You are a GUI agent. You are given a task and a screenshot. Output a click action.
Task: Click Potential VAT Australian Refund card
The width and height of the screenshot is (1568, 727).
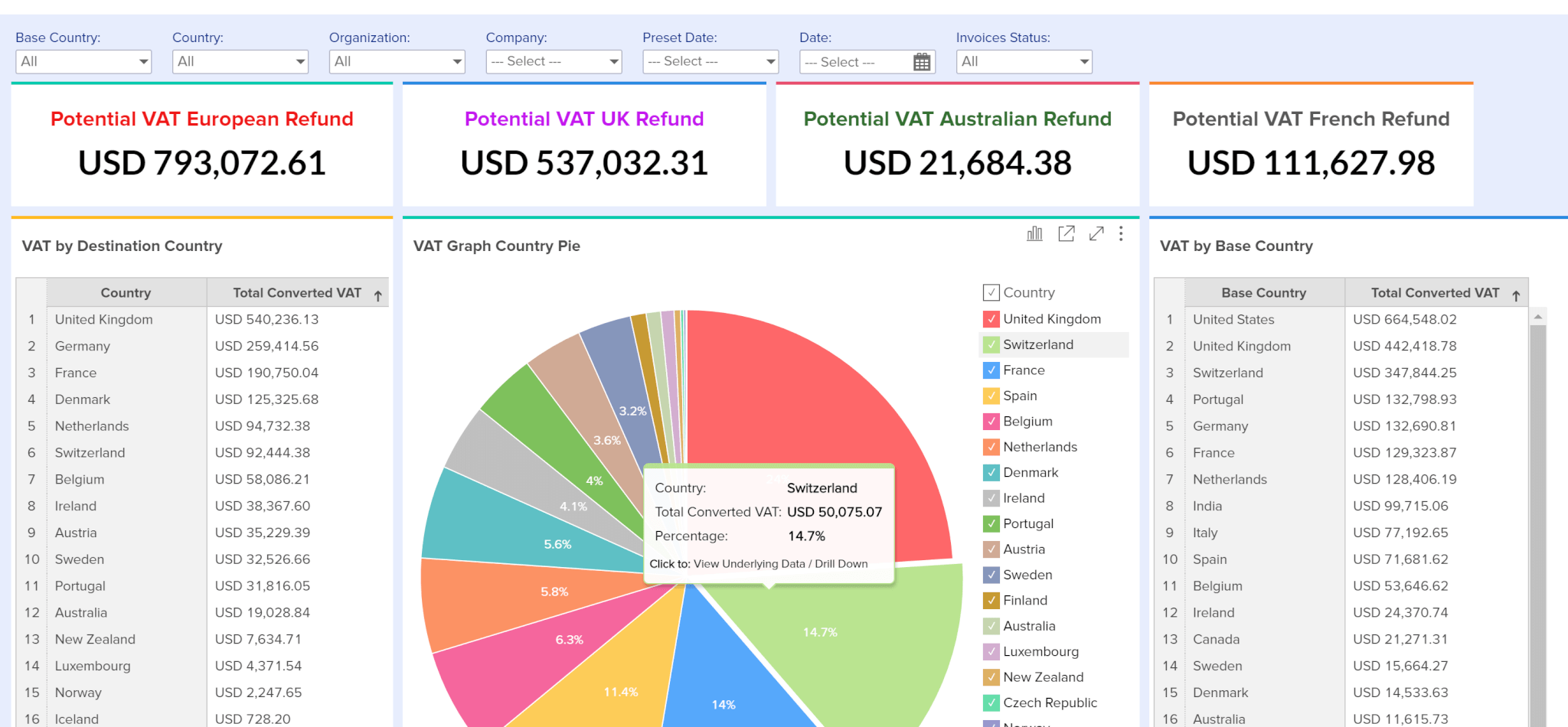point(958,145)
